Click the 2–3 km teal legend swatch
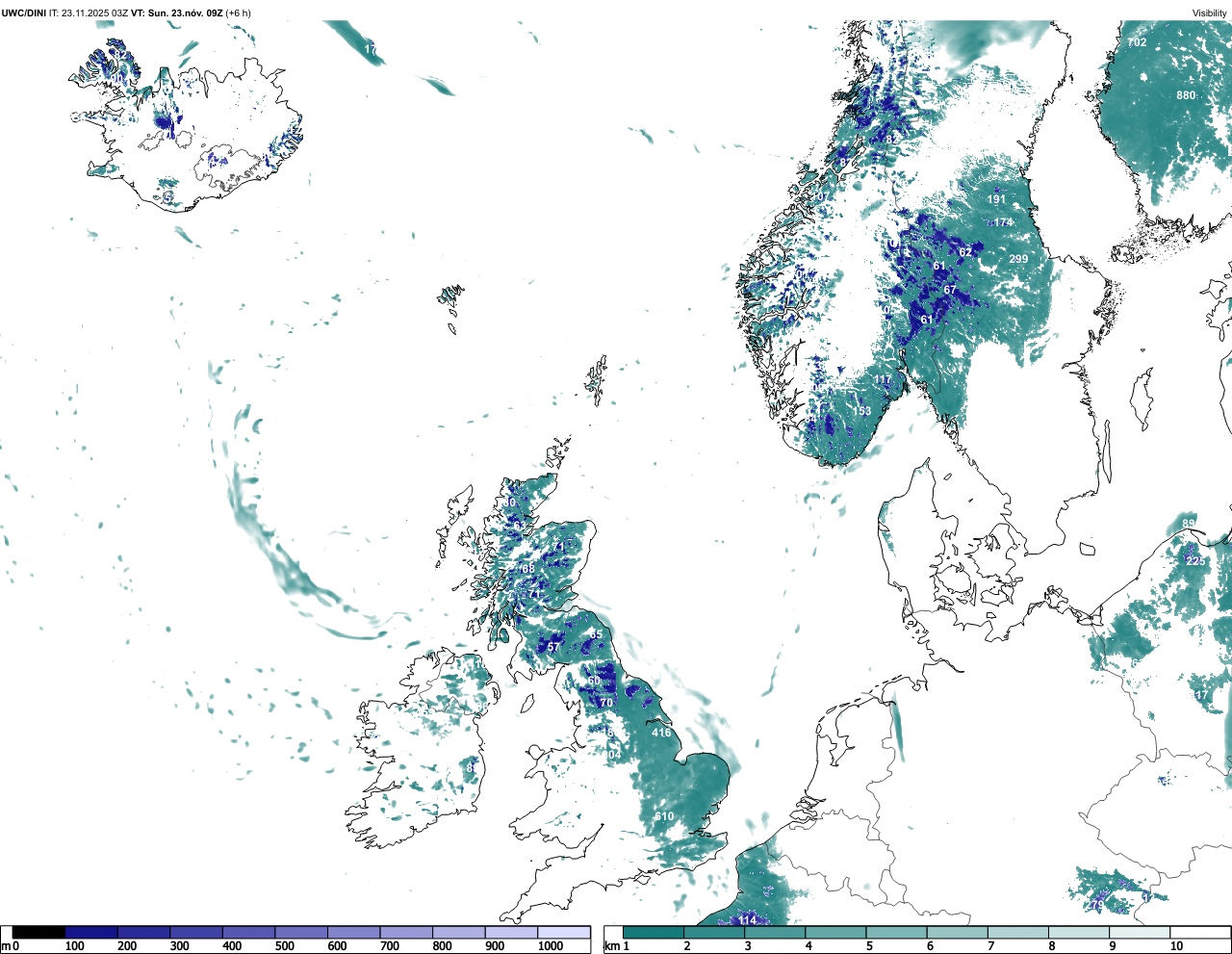 click(x=714, y=932)
